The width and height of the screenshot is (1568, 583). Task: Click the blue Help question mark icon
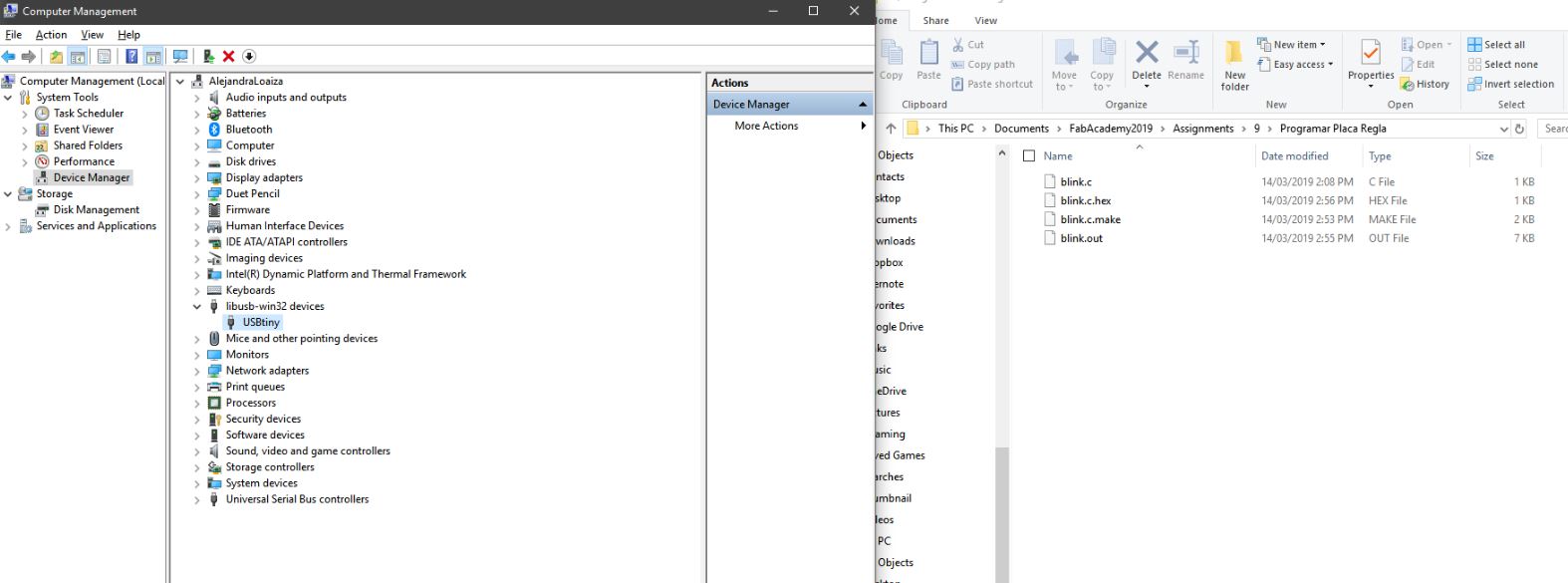pos(131,57)
